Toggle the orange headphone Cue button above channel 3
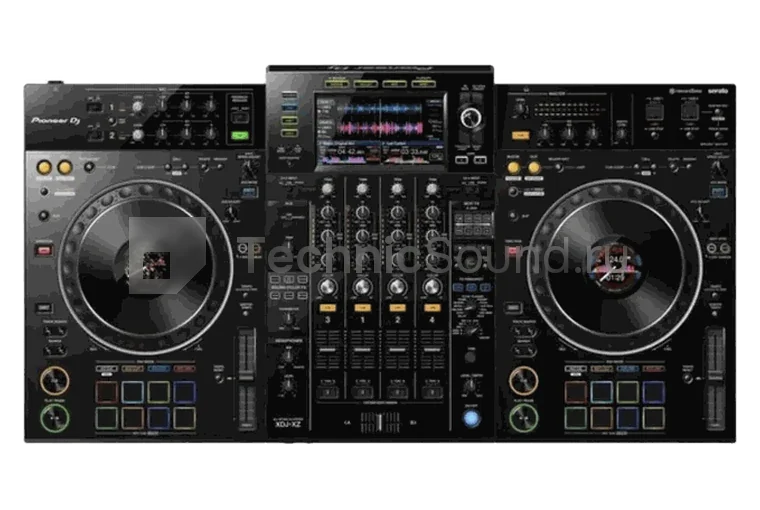The width and height of the screenshot is (760, 510). click(328, 308)
